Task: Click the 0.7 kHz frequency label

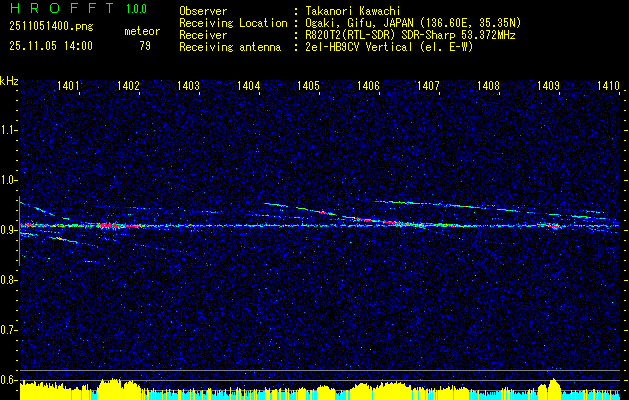Action: [x=9, y=330]
